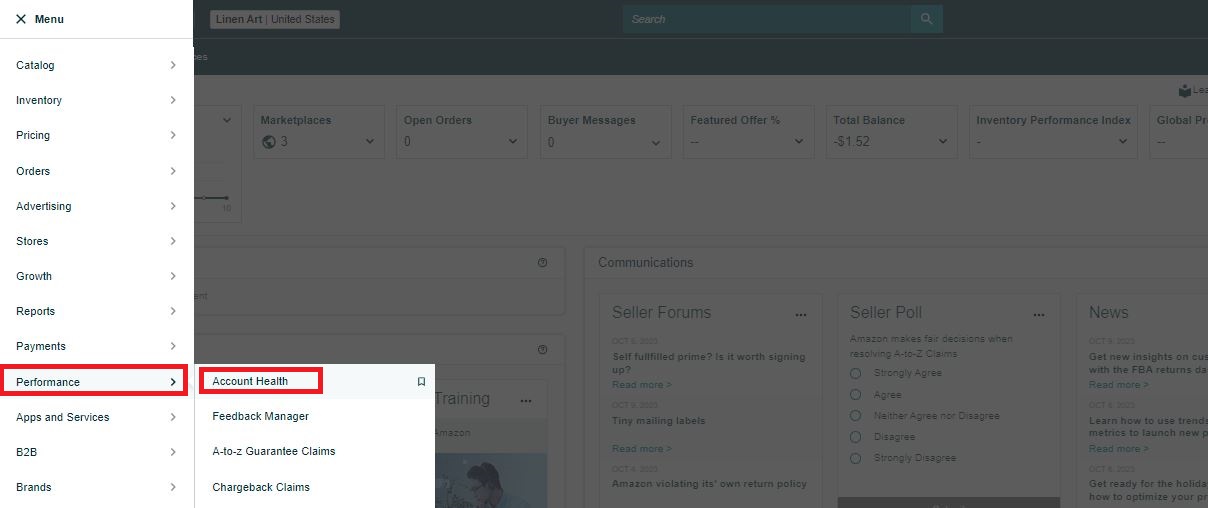Select the Strongly Agree poll option
Image resolution: width=1208 pixels, height=508 pixels.
coord(855,373)
